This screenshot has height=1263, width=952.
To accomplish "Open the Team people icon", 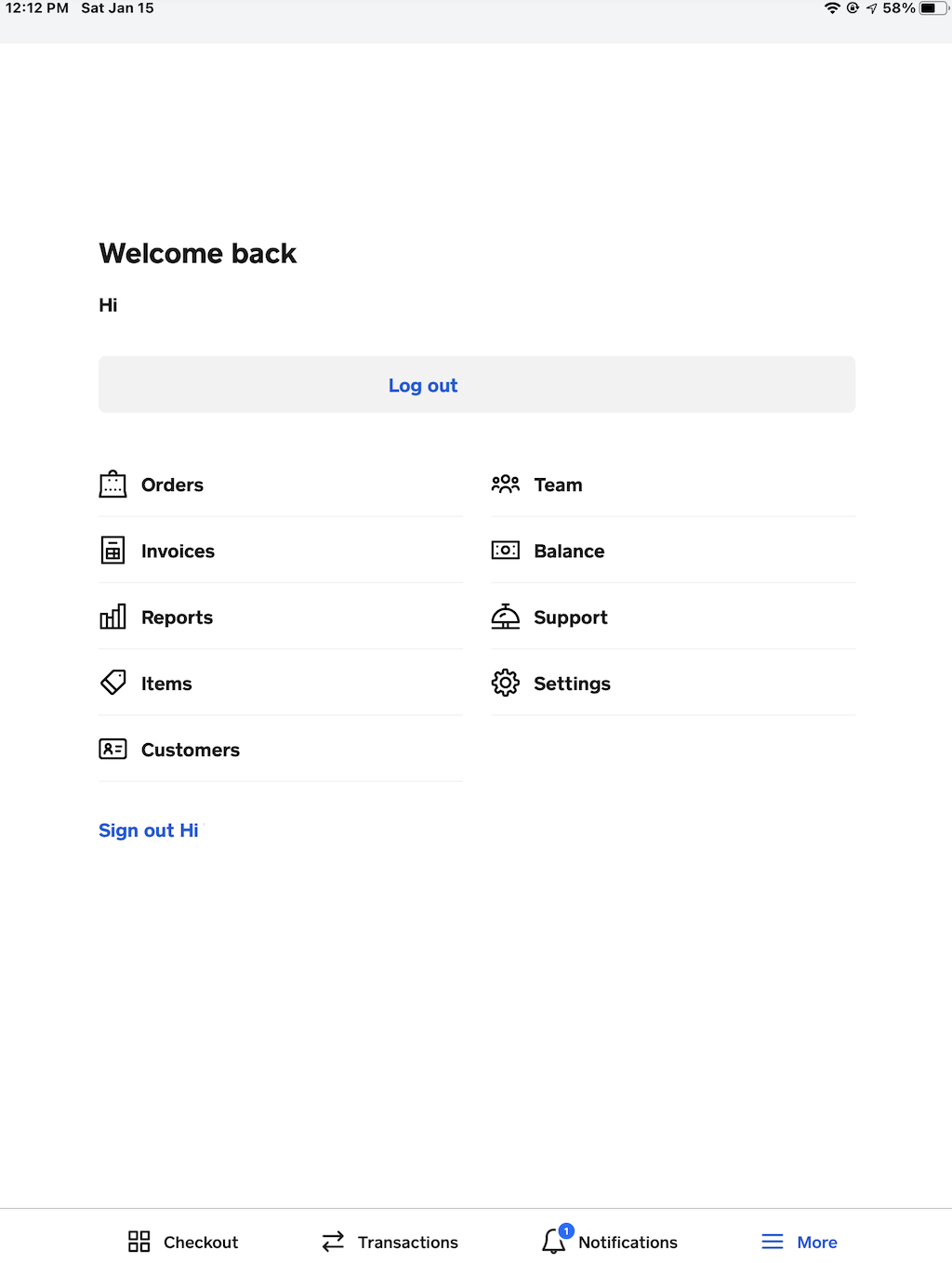I will 505,485.
